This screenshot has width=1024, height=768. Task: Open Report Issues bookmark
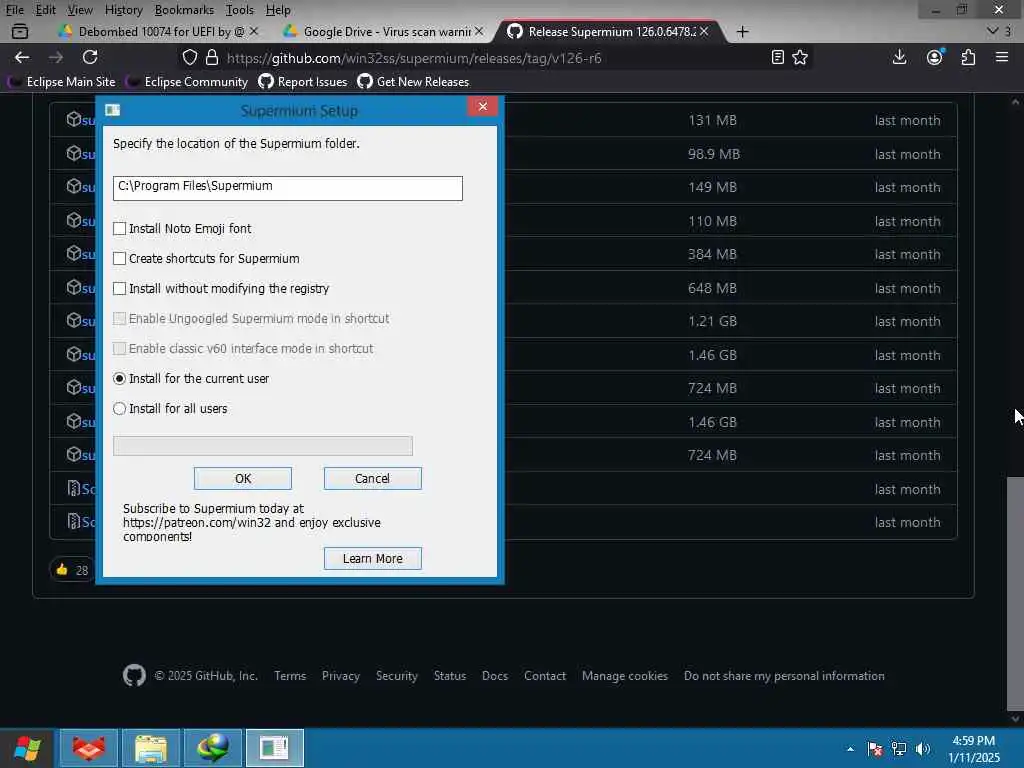point(302,82)
